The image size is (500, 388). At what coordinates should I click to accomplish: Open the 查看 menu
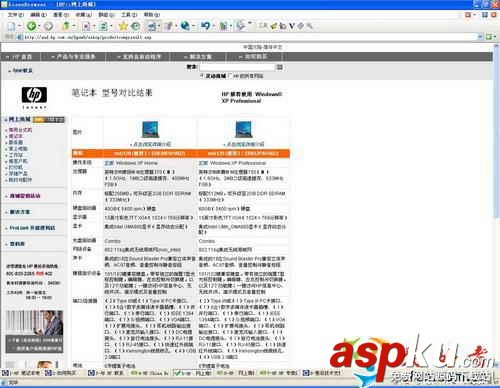(x=61, y=15)
